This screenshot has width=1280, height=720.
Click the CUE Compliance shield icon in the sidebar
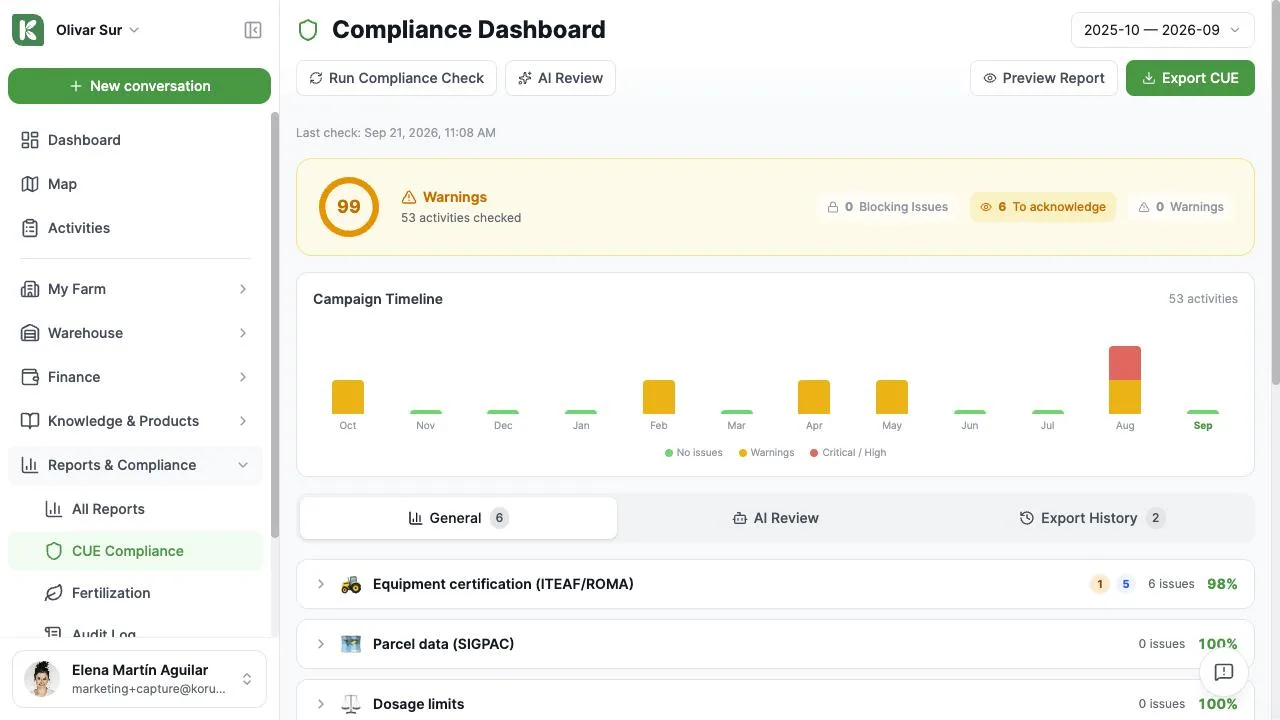[54, 551]
